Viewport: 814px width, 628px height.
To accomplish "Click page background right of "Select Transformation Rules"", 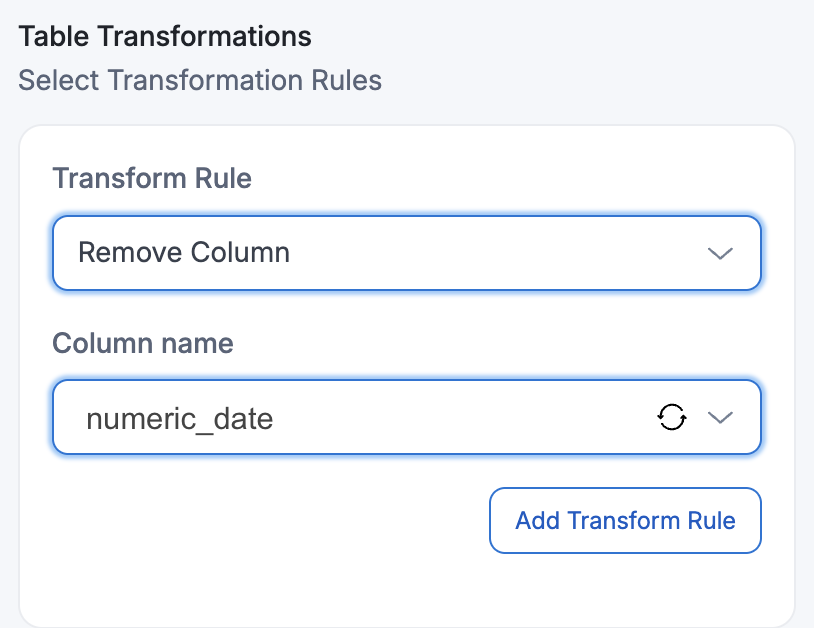I will (x=600, y=80).
